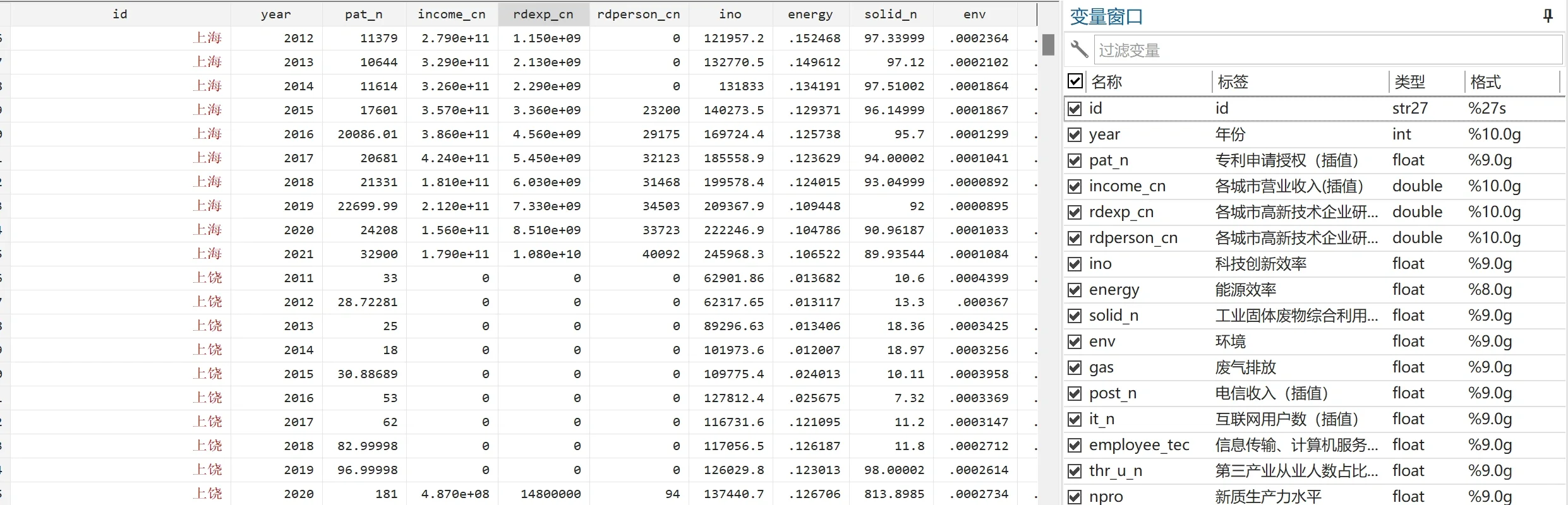Select the label 废气排放 for gas
The width and height of the screenshot is (1568, 505).
coord(1245,367)
